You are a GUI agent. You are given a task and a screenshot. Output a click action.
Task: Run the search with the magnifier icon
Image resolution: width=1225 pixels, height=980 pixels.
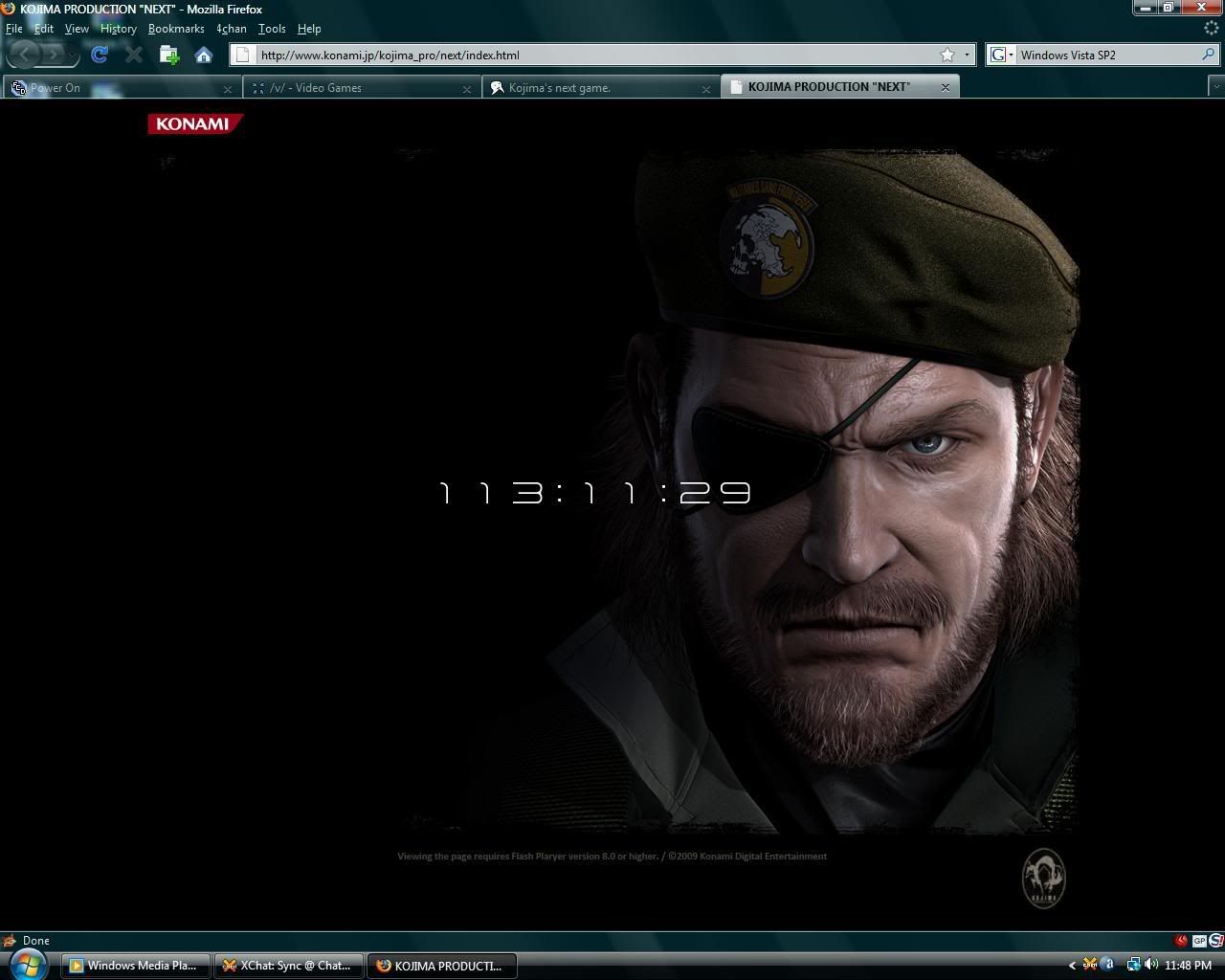click(x=1208, y=55)
